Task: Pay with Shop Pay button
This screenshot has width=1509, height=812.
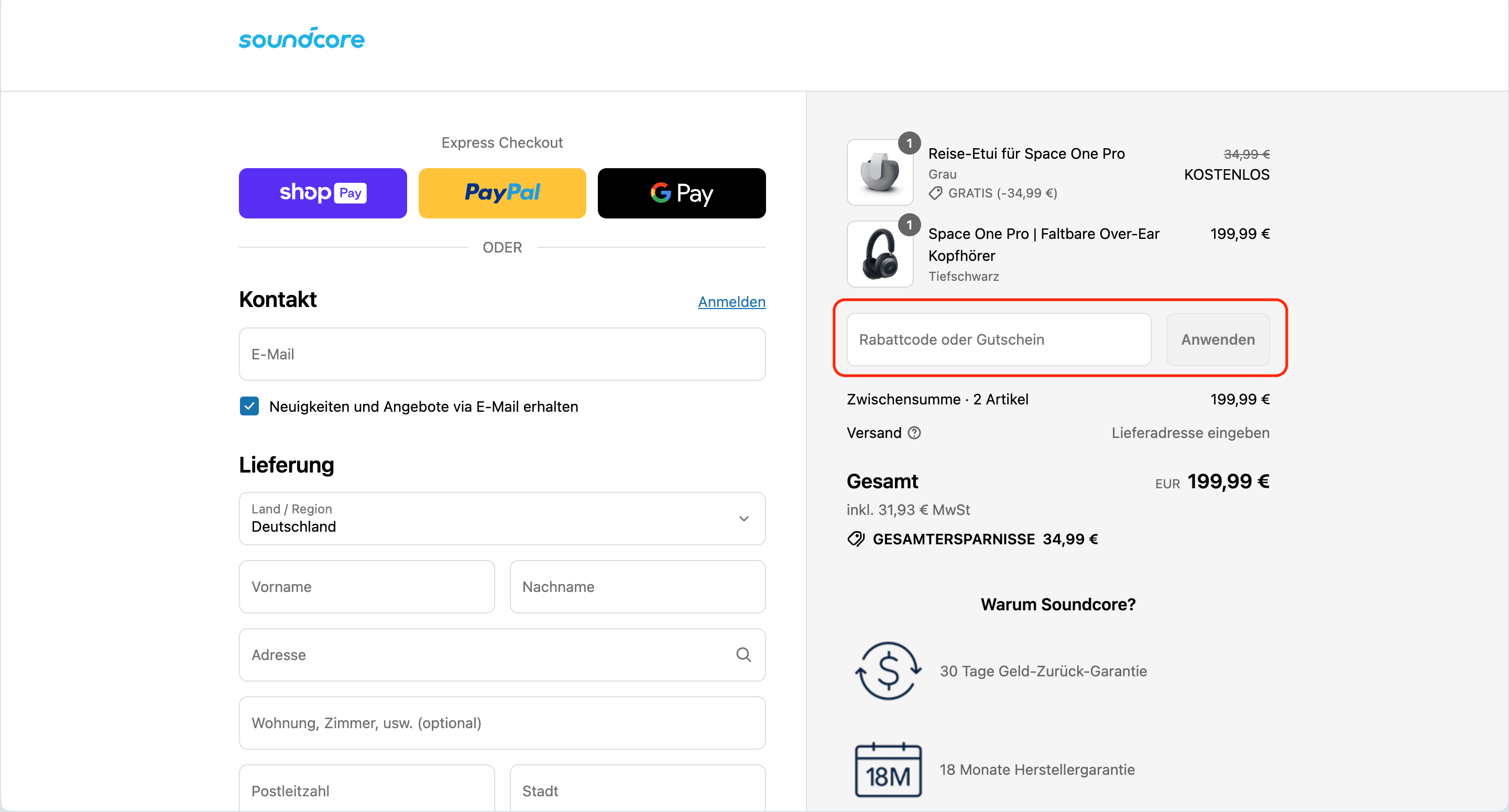Action: (323, 193)
